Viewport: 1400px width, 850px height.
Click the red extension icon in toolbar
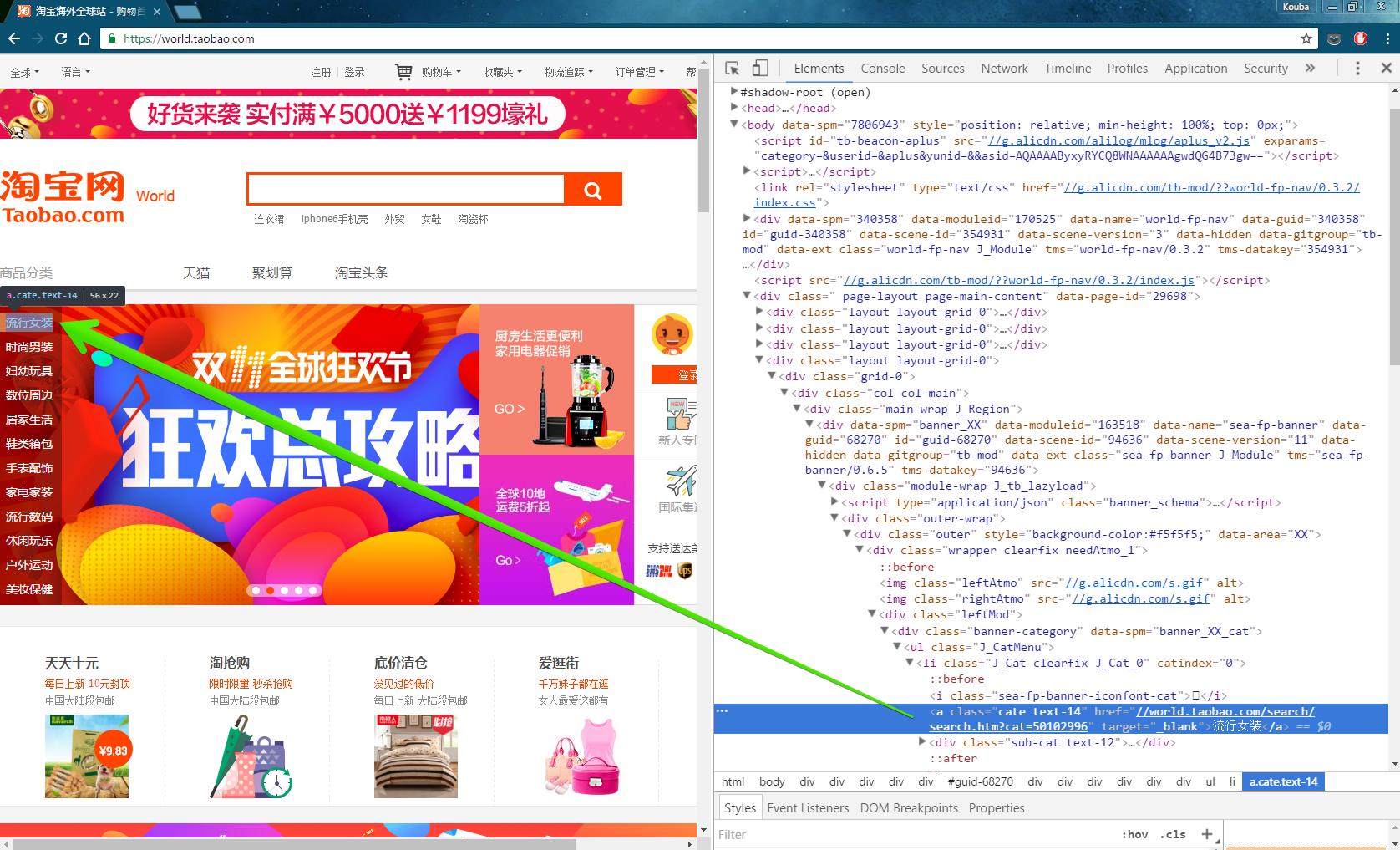[x=1360, y=38]
